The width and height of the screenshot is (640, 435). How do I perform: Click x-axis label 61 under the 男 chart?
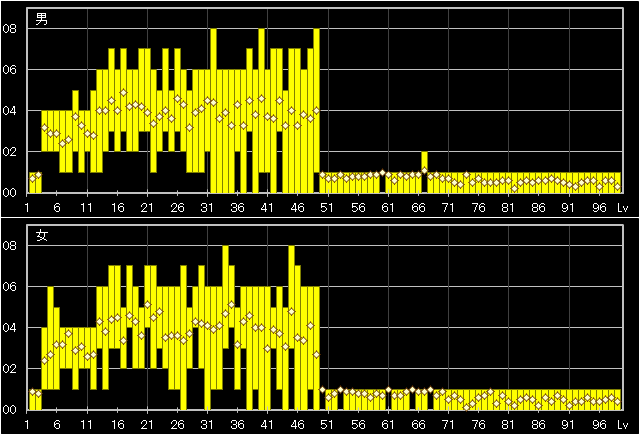coord(388,208)
